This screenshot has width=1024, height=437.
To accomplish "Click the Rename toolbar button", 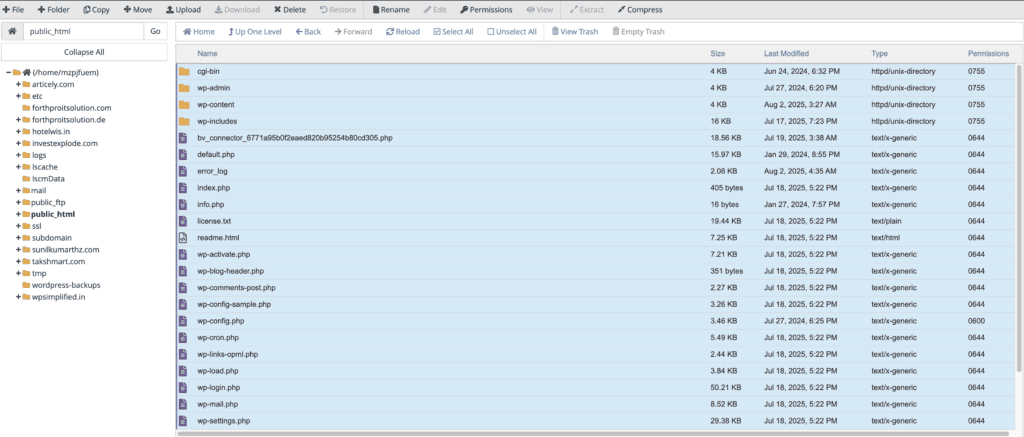I will tap(391, 10).
